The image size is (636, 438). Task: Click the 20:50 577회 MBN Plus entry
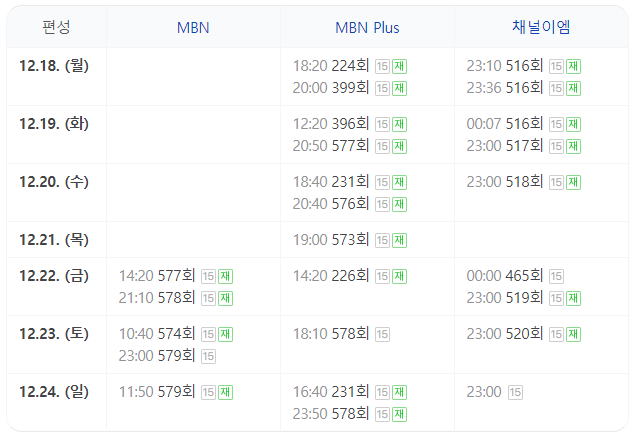[x=350, y=146]
